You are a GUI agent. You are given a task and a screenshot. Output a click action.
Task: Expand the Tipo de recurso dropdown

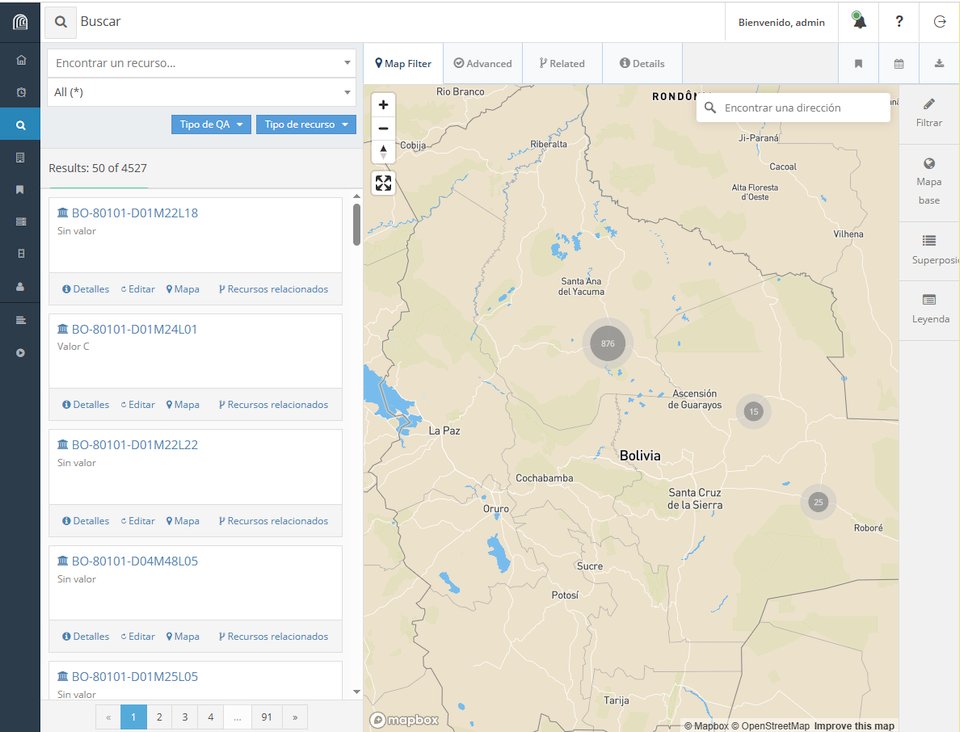click(306, 125)
